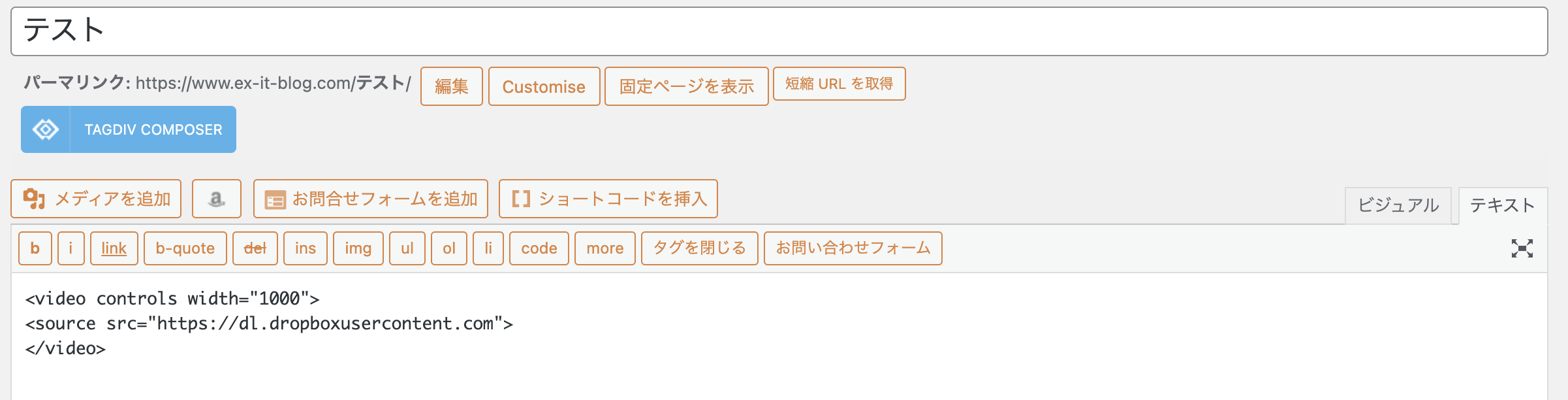Image resolution: width=1568 pixels, height=400 pixels.
Task: Switch to the テキスト tab
Action: [1503, 205]
